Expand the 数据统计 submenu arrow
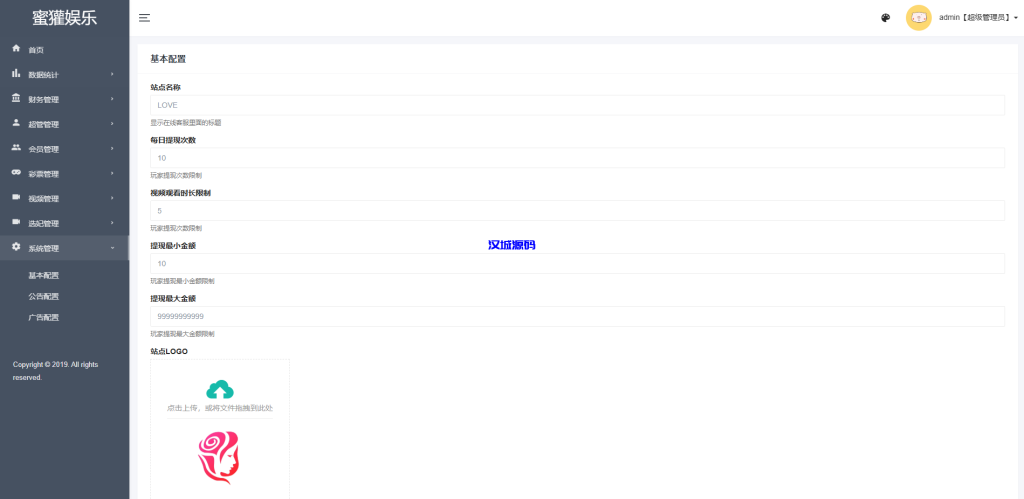Image resolution: width=1024 pixels, height=499 pixels. (x=112, y=74)
